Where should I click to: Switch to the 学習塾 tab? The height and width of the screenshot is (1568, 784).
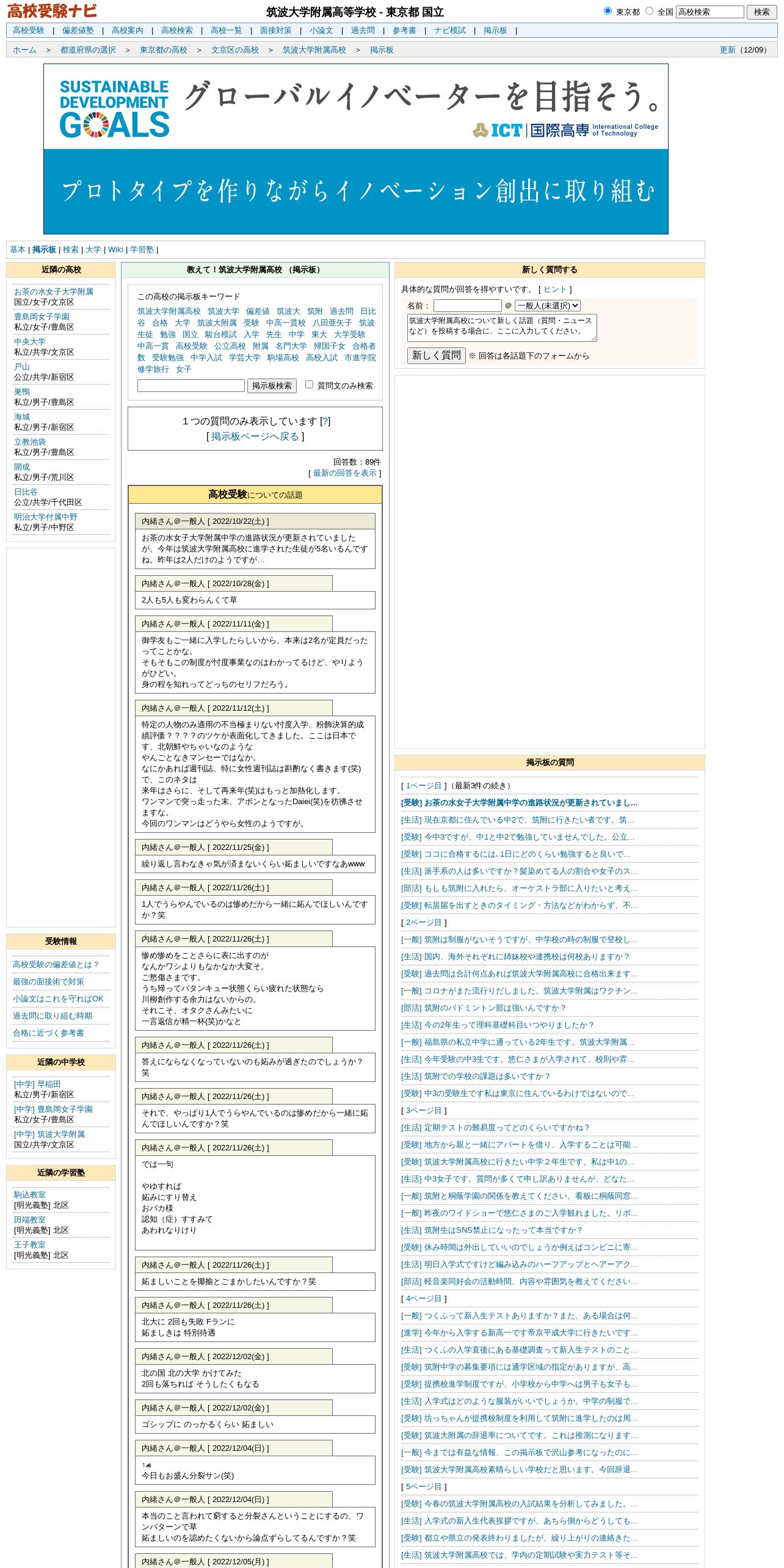tap(142, 250)
